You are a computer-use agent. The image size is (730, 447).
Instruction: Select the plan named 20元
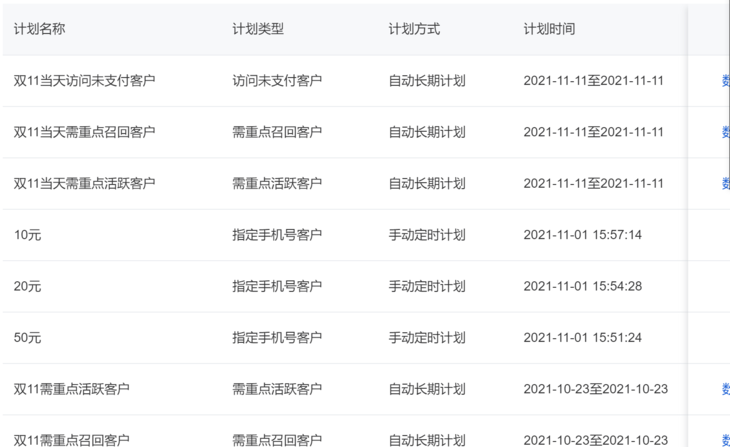click(27, 286)
